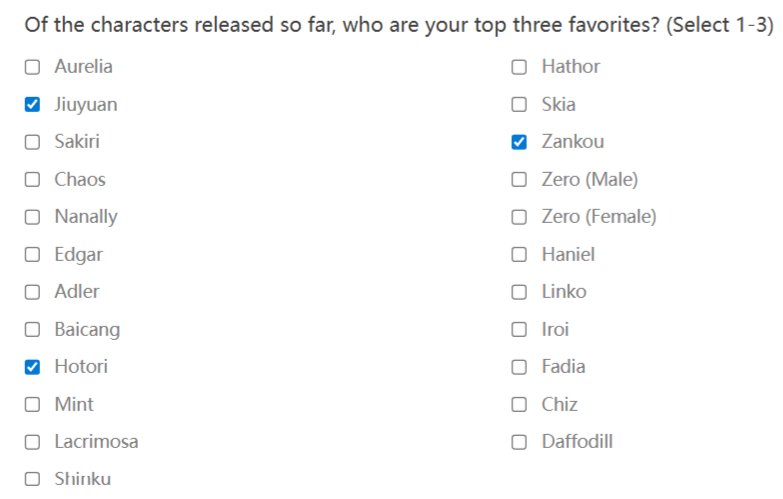Choose the Zero (Male) checkbox
Screen dimensions: 783x499
(519, 179)
